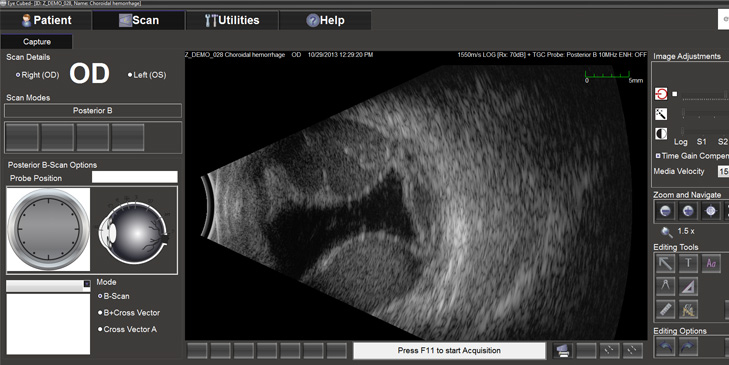729x365 pixels.
Task: Click the Posterior B scan mode button
Action: point(93,111)
